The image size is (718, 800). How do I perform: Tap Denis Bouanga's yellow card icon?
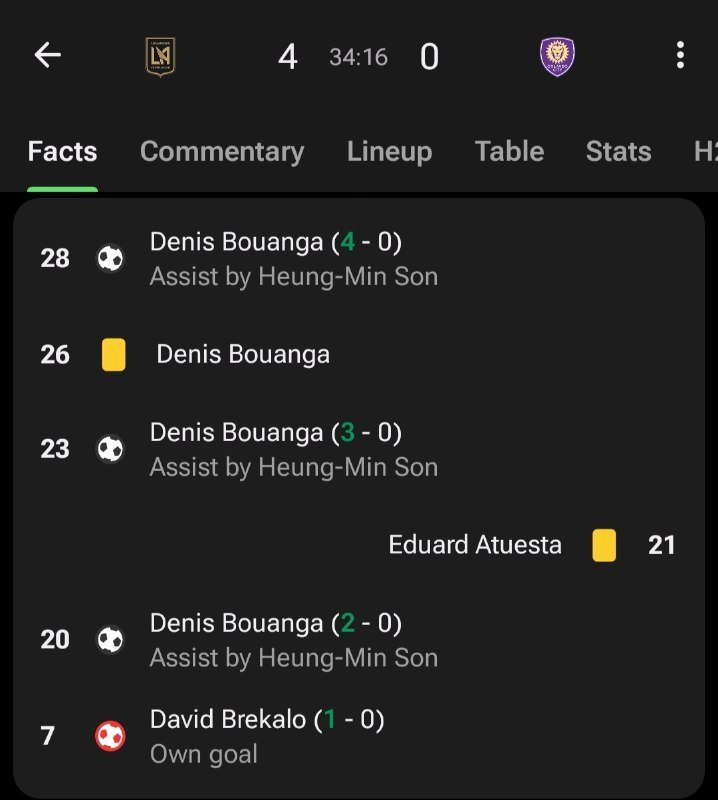[114, 355]
